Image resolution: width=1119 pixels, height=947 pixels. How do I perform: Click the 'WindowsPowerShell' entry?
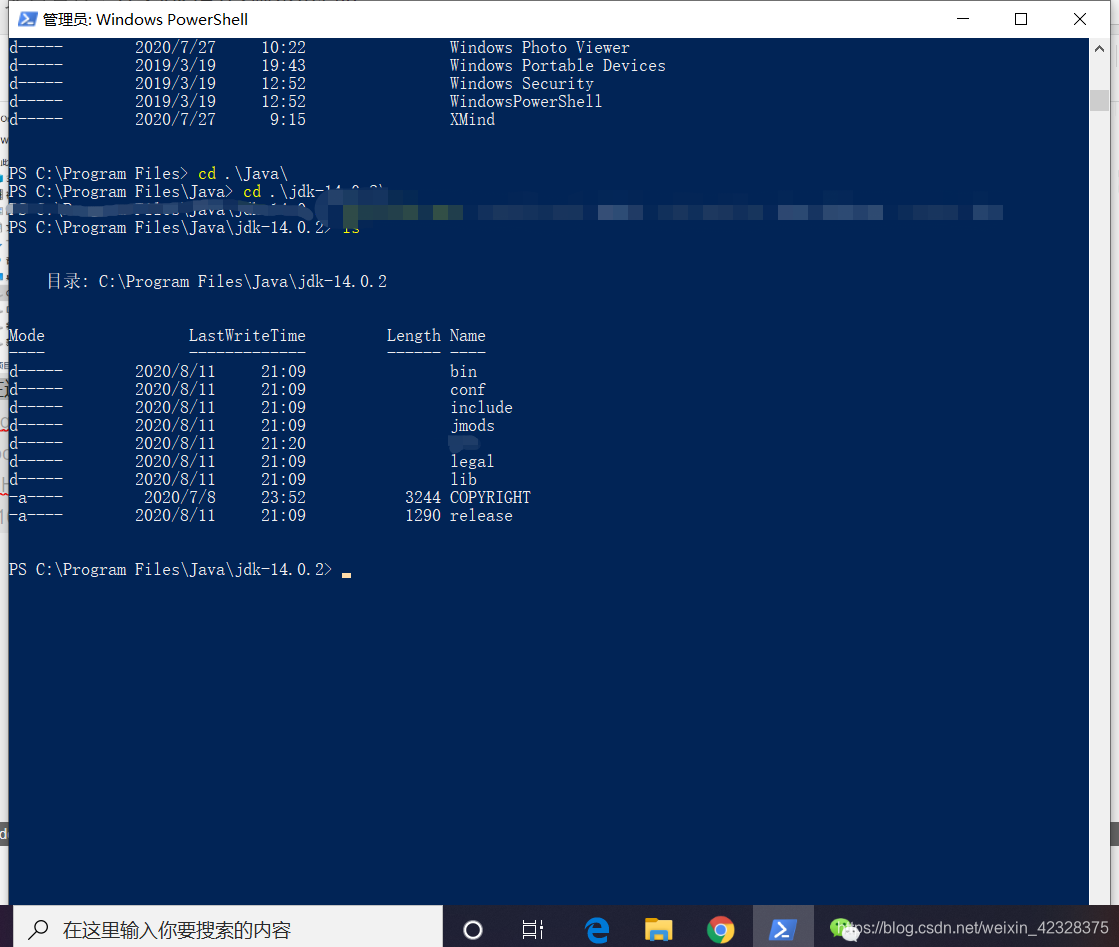click(x=526, y=101)
